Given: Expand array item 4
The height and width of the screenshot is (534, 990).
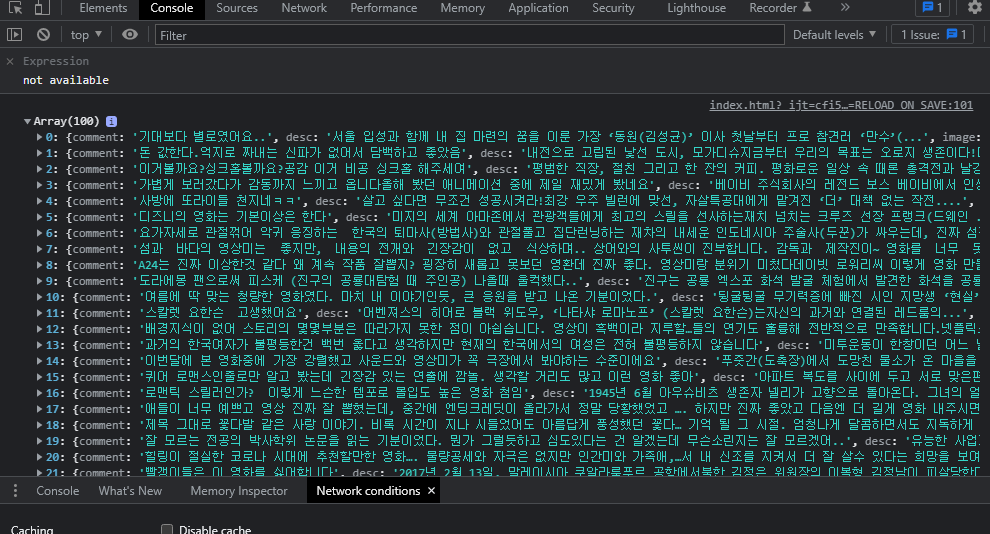Looking at the screenshot, I should pos(39,201).
